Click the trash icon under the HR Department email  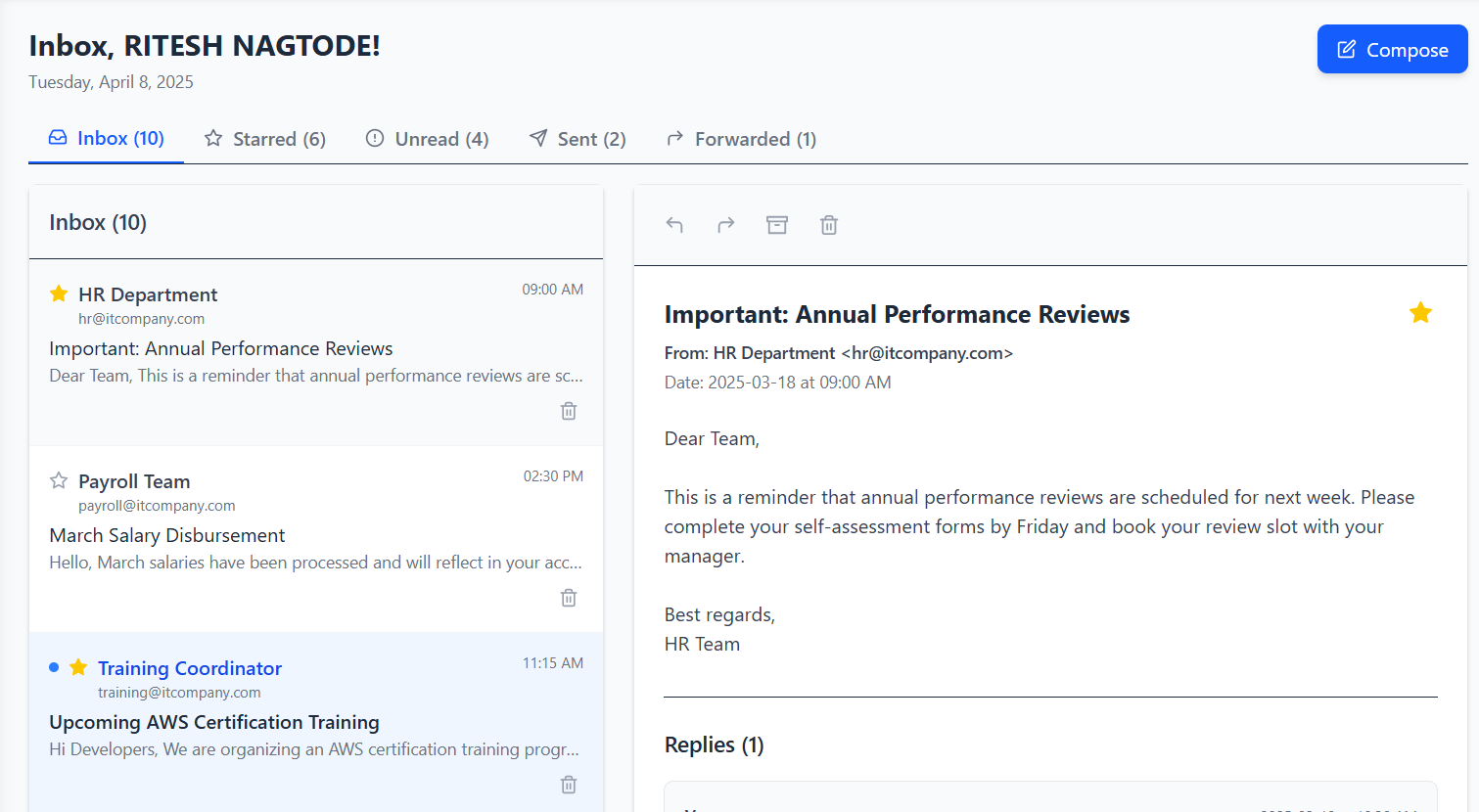(x=568, y=411)
